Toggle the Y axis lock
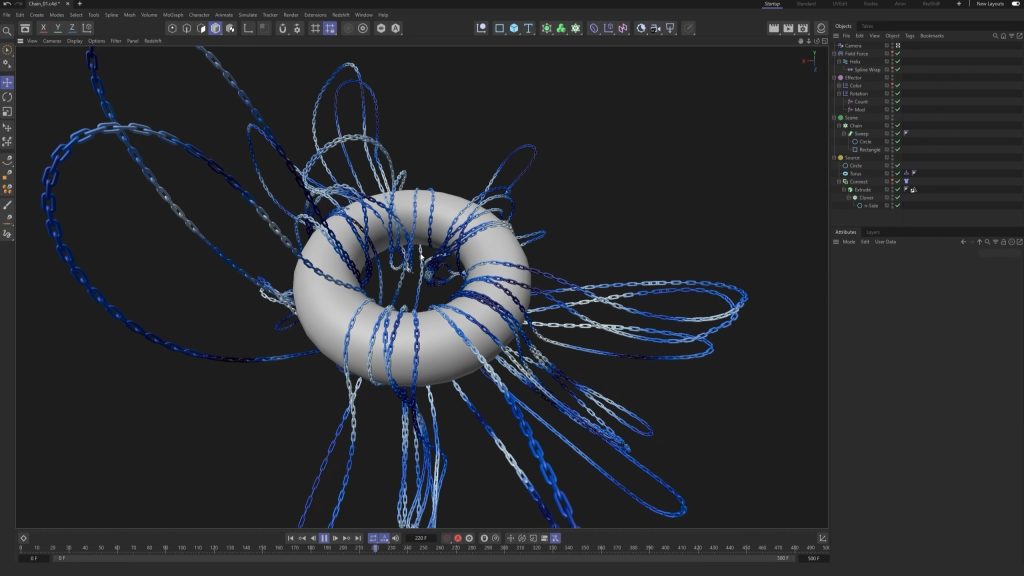 [x=57, y=28]
